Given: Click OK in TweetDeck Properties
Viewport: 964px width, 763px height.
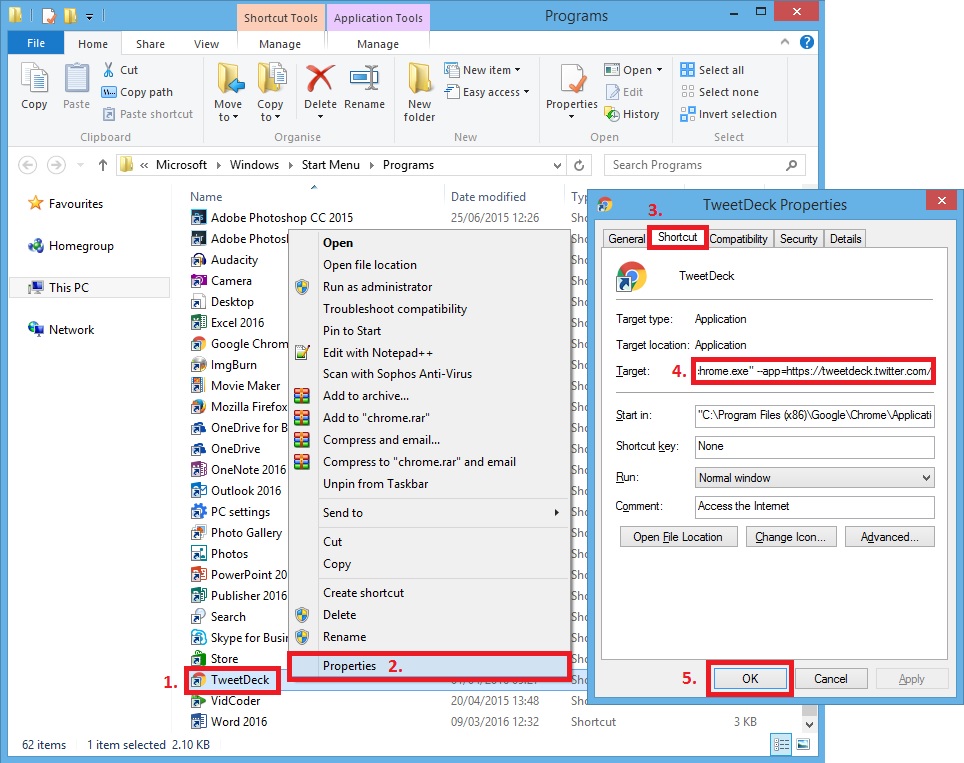Looking at the screenshot, I should point(749,678).
